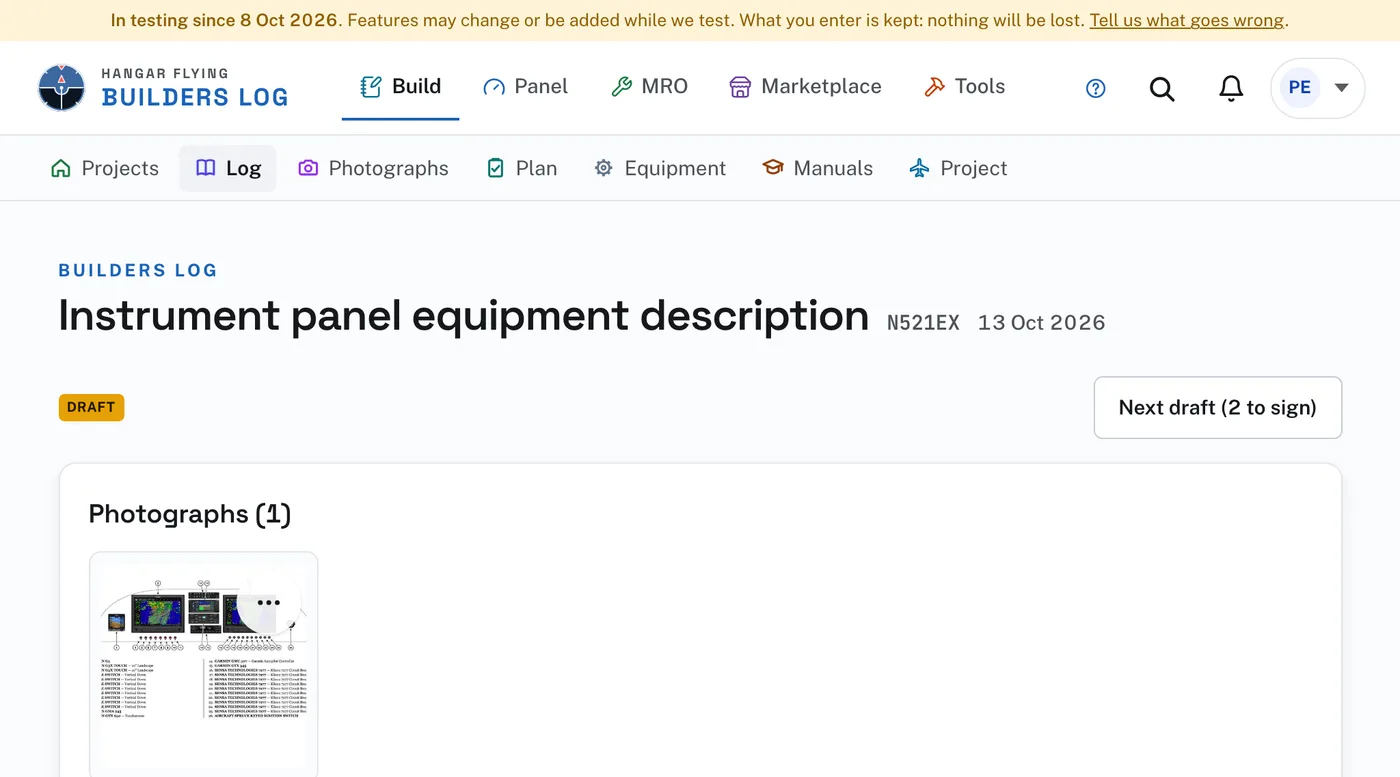The width and height of the screenshot is (1400, 777).
Task: Expand the PE account menu
Action: 1317,88
